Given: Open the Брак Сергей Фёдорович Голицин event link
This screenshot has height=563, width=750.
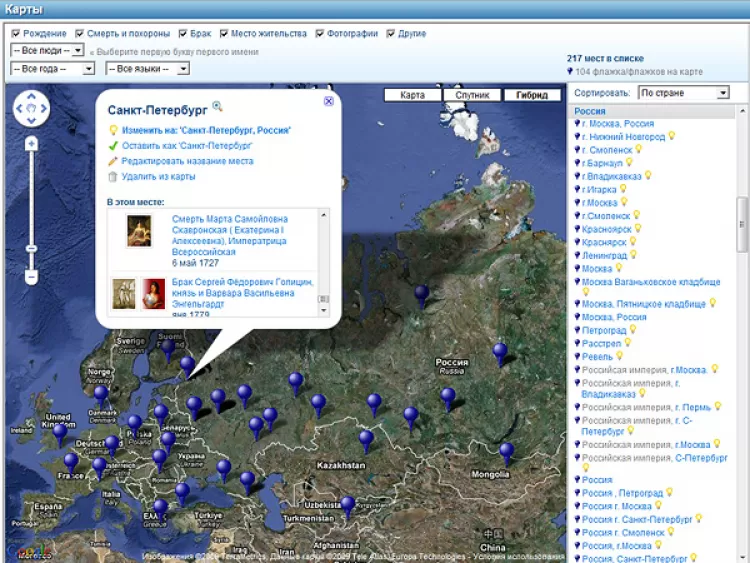Looking at the screenshot, I should pos(242,293).
